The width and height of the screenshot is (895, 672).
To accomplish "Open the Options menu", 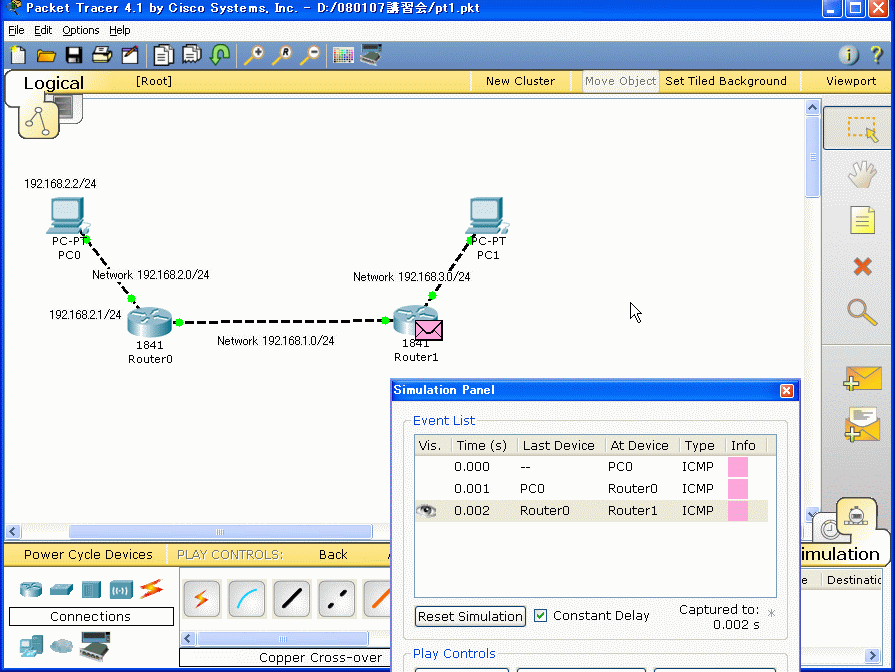I will pos(80,30).
